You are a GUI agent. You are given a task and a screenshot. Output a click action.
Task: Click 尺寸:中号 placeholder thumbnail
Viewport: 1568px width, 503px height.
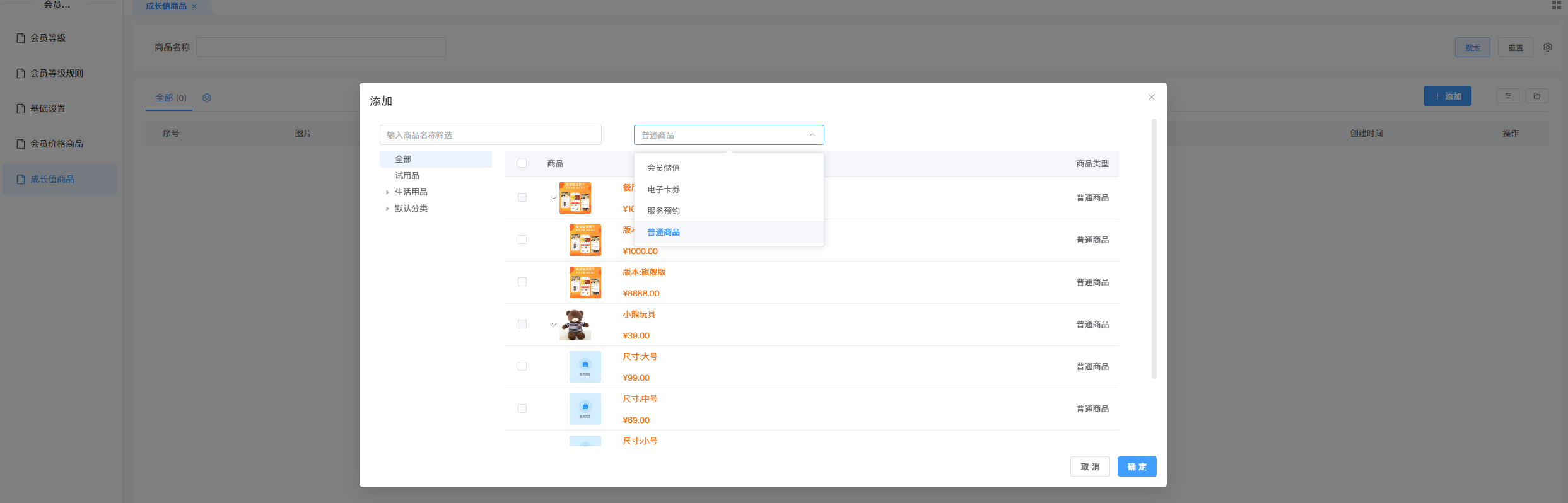tap(585, 409)
